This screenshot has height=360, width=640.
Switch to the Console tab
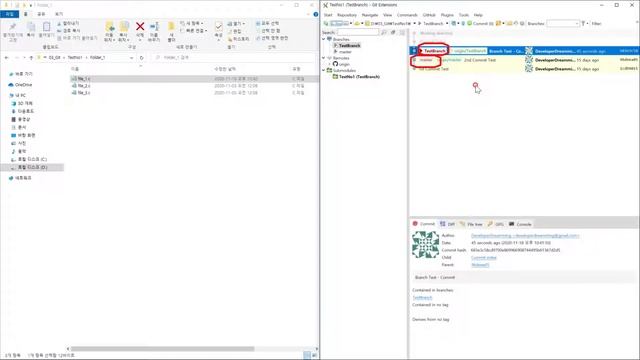tap(520, 224)
